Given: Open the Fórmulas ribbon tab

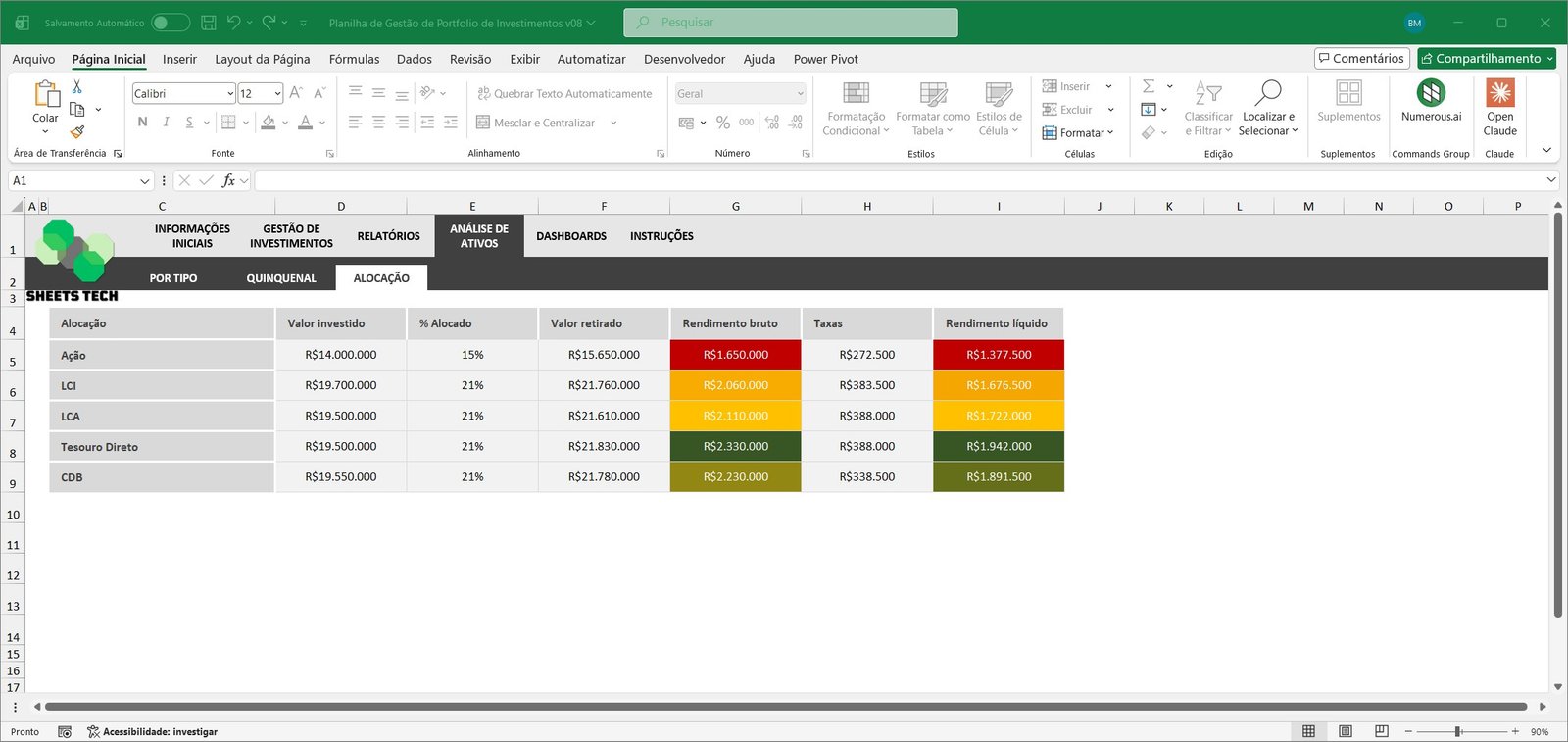Looking at the screenshot, I should coord(354,59).
